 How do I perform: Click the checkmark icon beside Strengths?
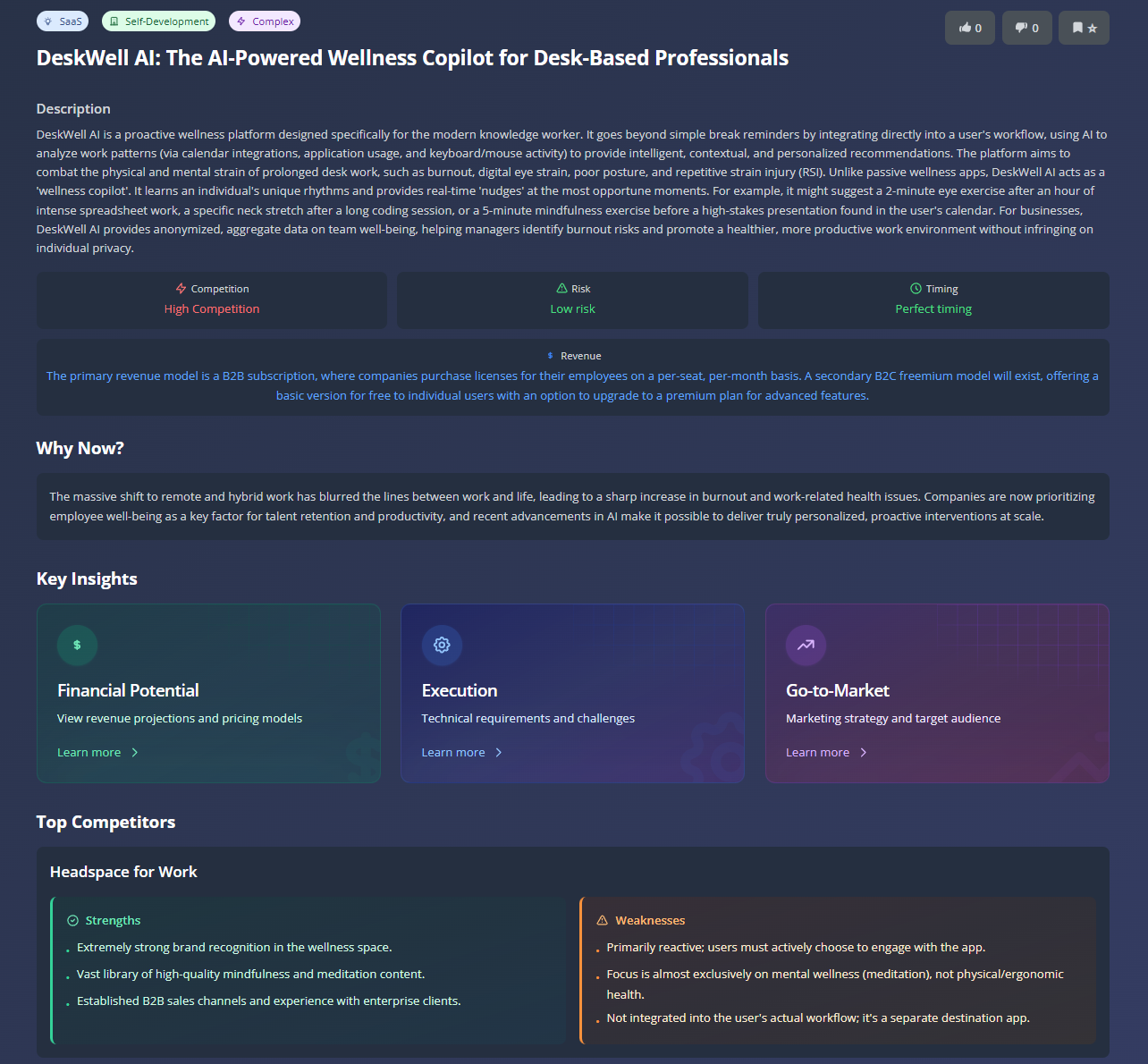tap(73, 921)
